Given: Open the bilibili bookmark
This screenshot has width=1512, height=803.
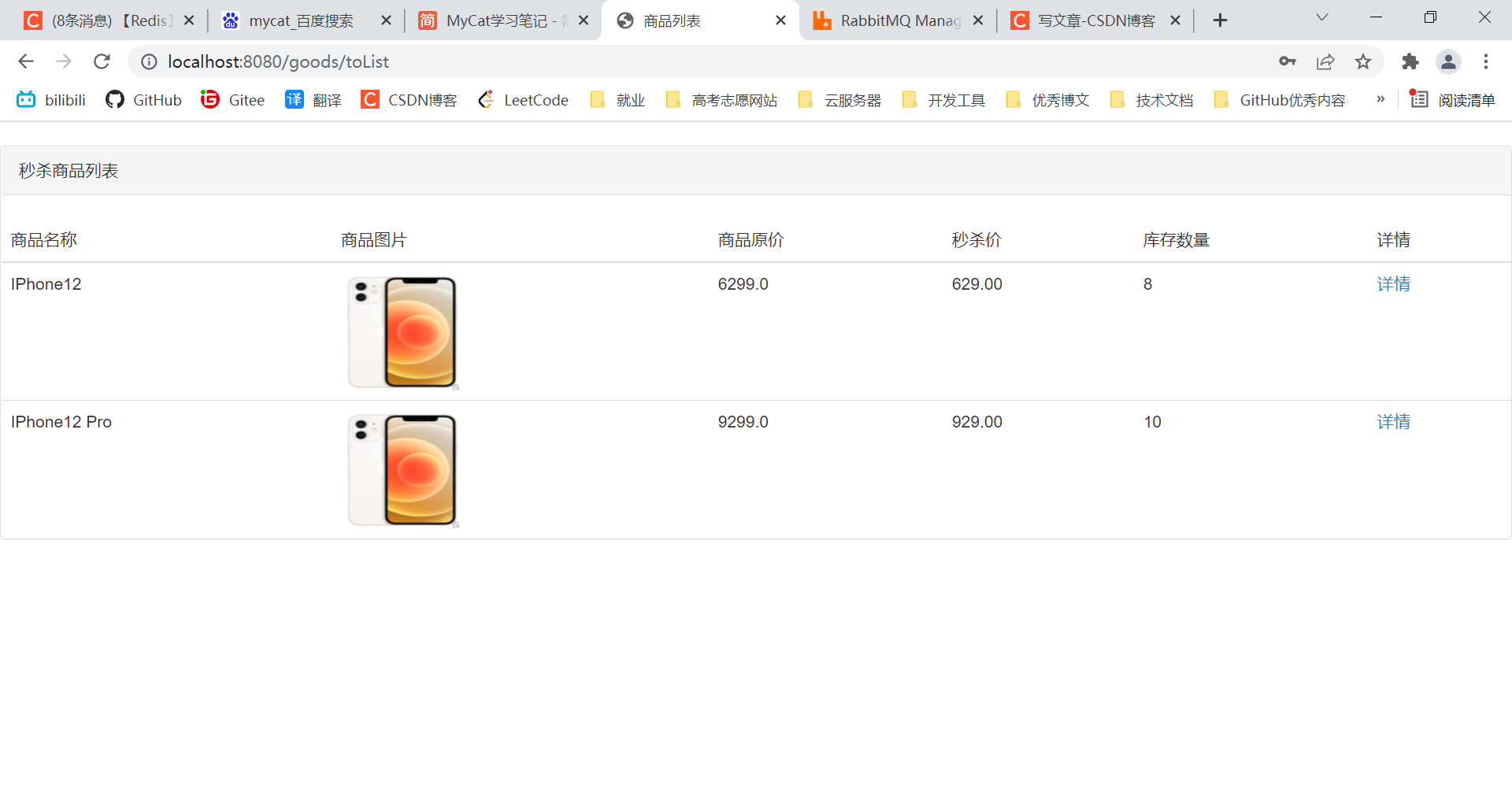Looking at the screenshot, I should 51,100.
